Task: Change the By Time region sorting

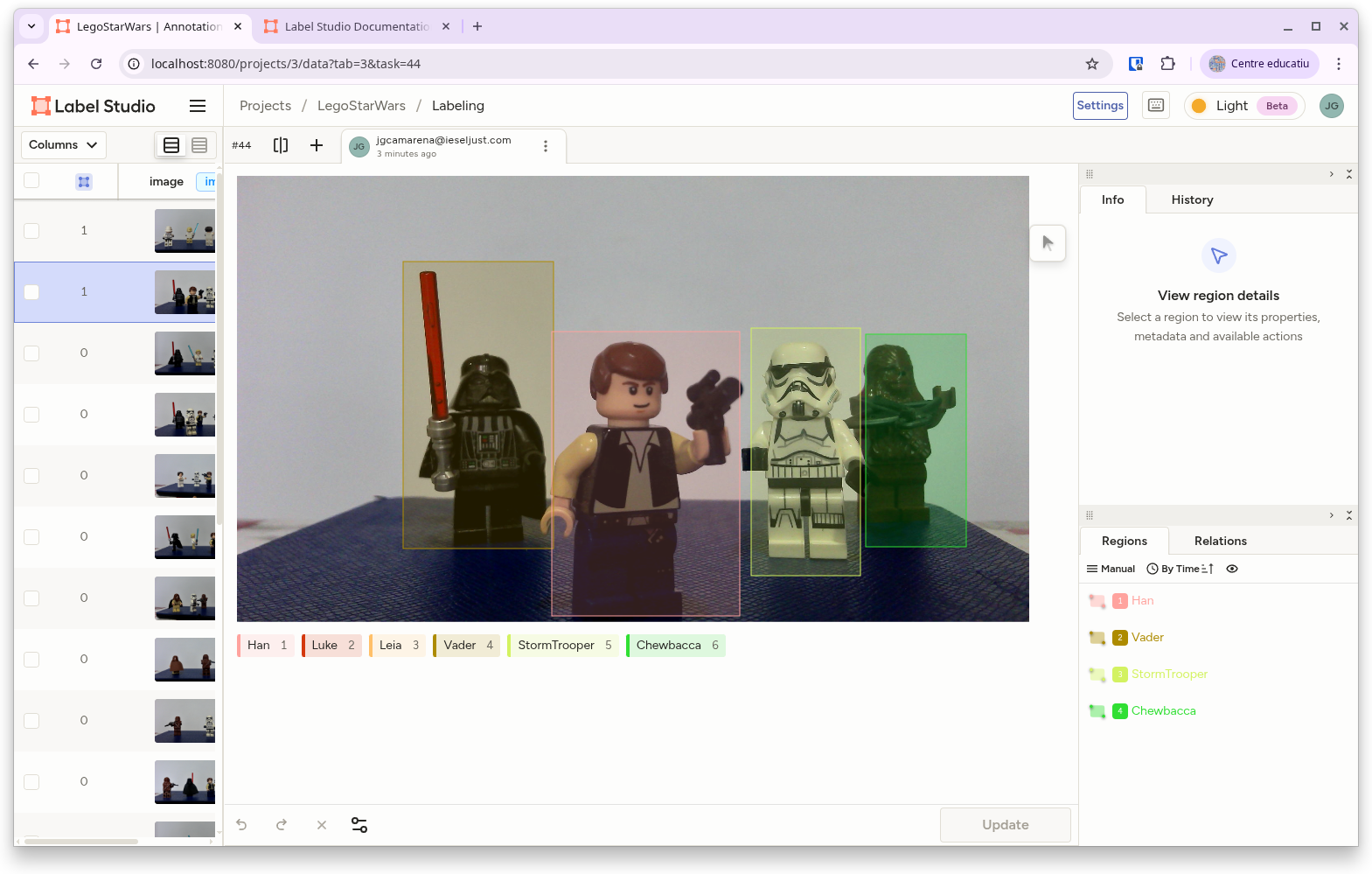Action: [x=1180, y=569]
